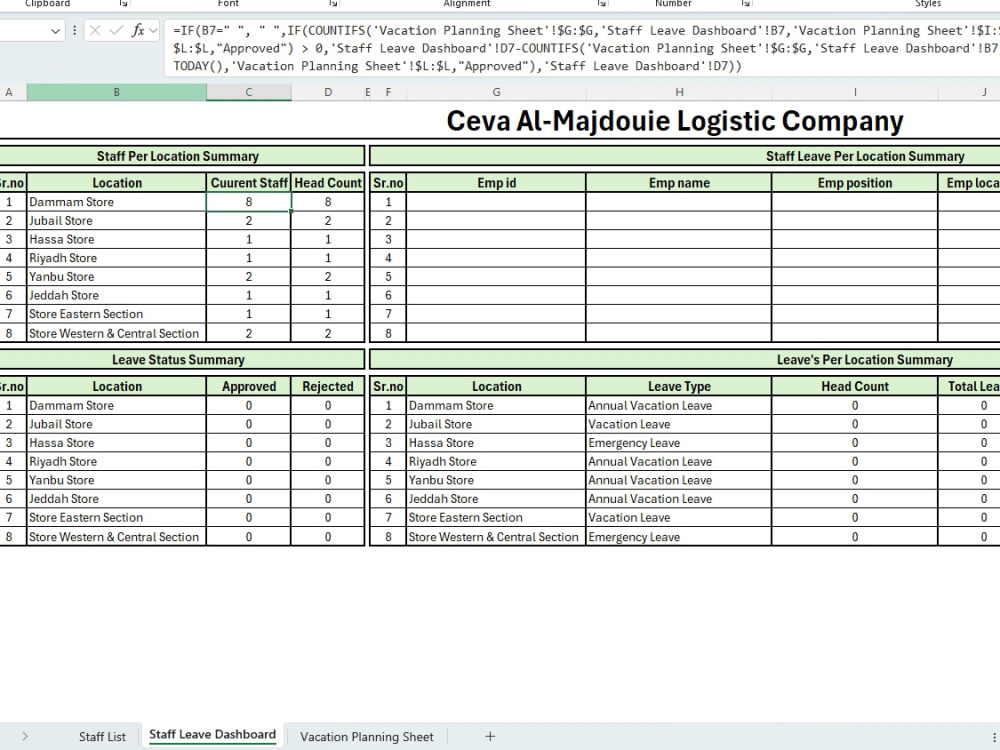Image resolution: width=1000 pixels, height=750 pixels.
Task: Select the Head Count header in Staff Per Location table
Action: click(328, 183)
